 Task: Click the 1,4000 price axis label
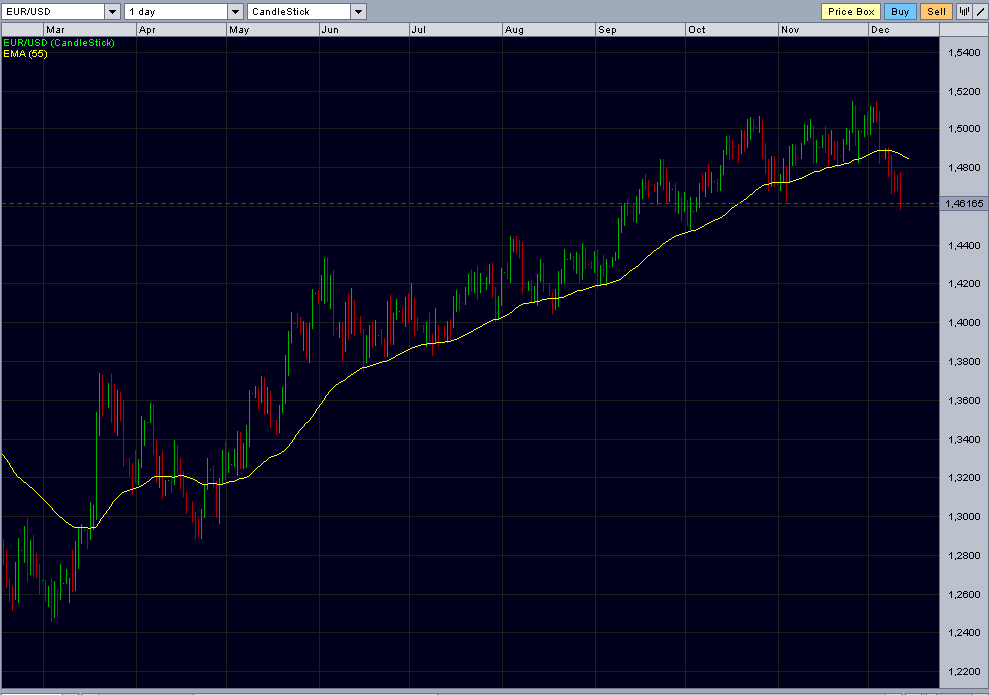tap(964, 322)
